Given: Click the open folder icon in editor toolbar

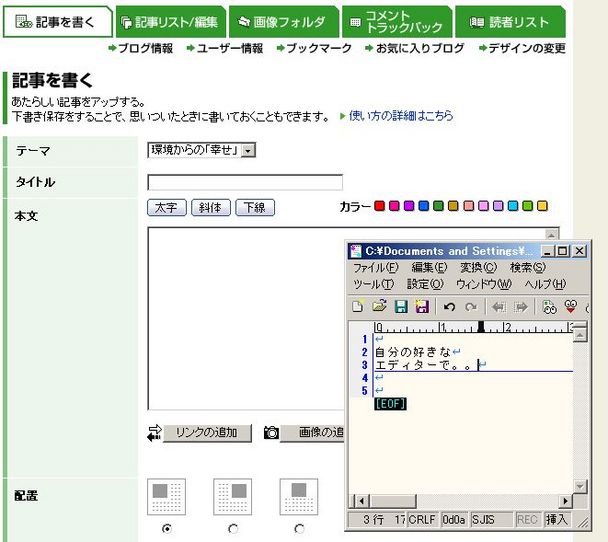Looking at the screenshot, I should [x=380, y=306].
